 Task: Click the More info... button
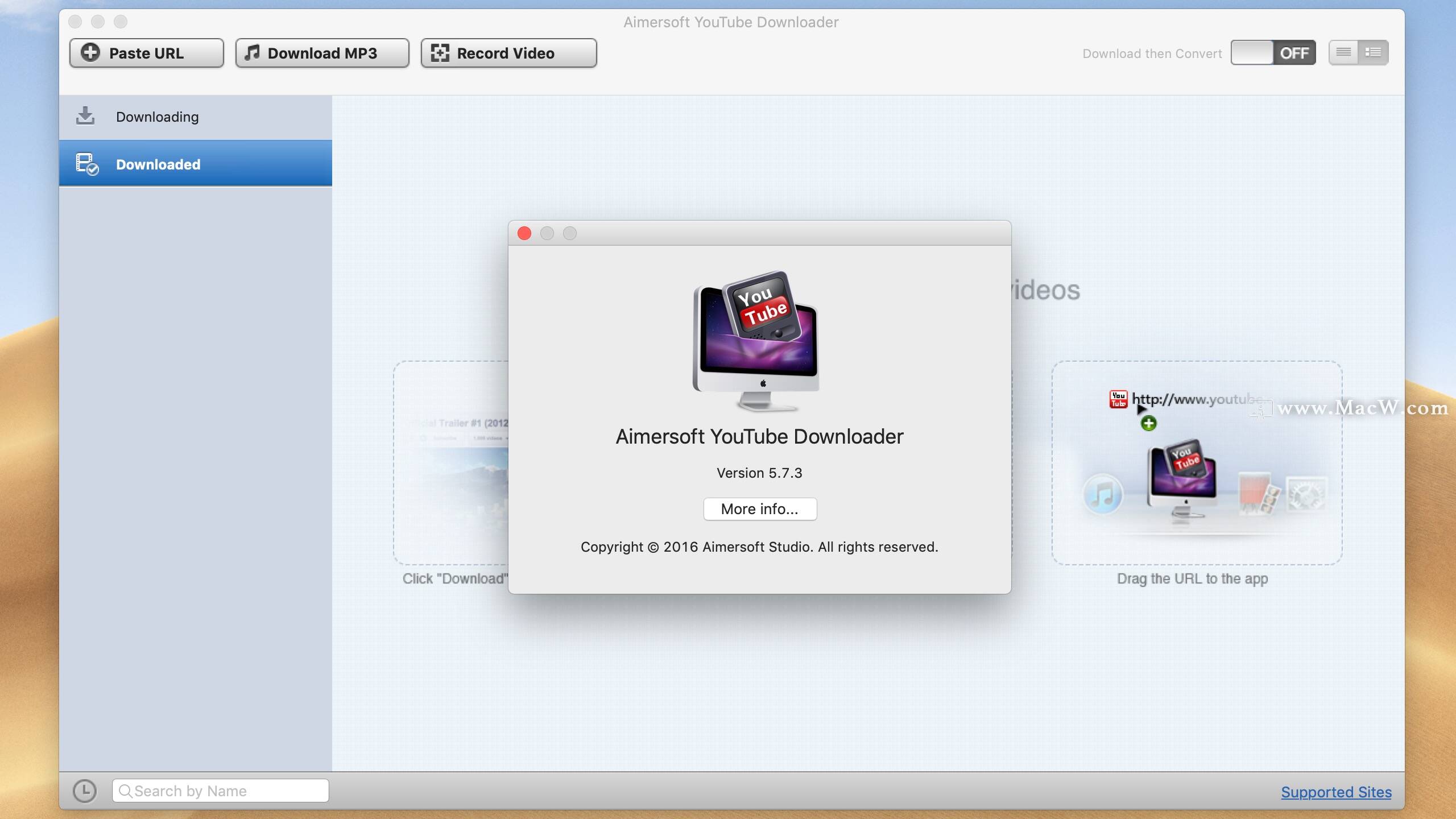click(760, 509)
